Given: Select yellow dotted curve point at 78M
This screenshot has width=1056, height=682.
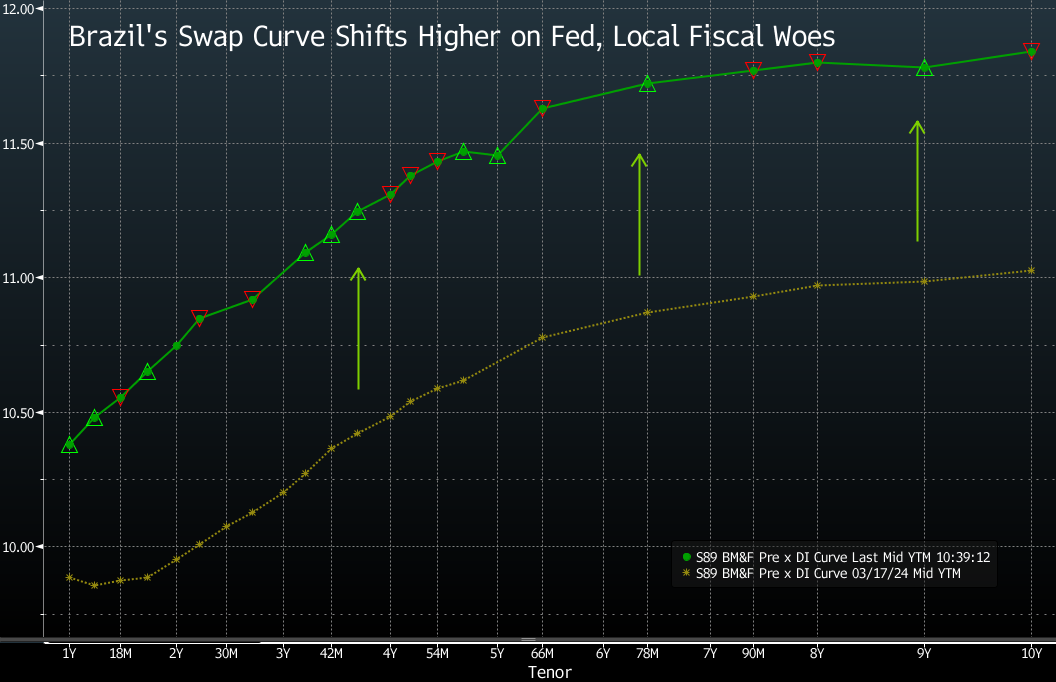Looking at the screenshot, I should pyautogui.click(x=647, y=313).
